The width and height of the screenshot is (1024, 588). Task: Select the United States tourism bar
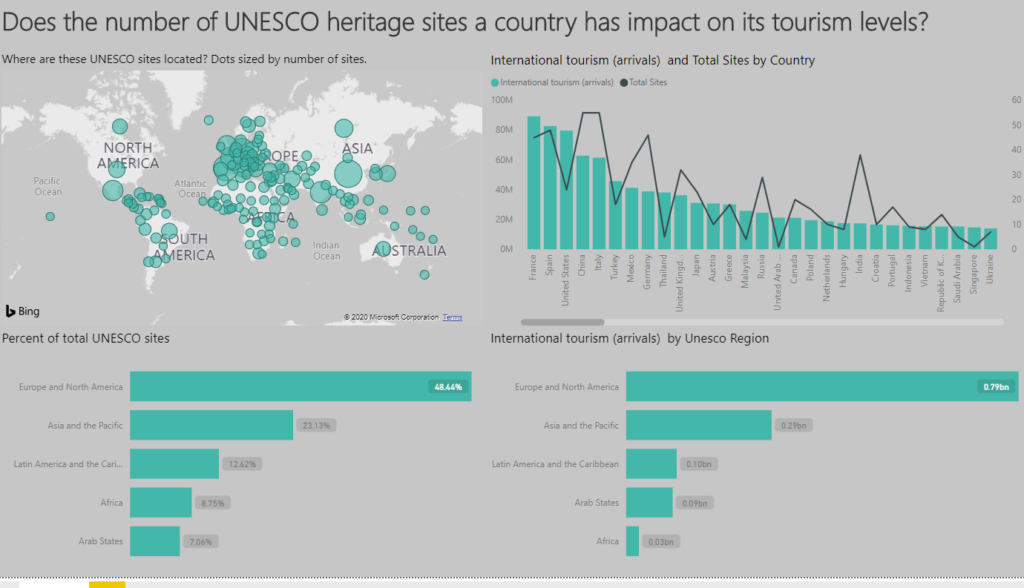click(x=566, y=189)
